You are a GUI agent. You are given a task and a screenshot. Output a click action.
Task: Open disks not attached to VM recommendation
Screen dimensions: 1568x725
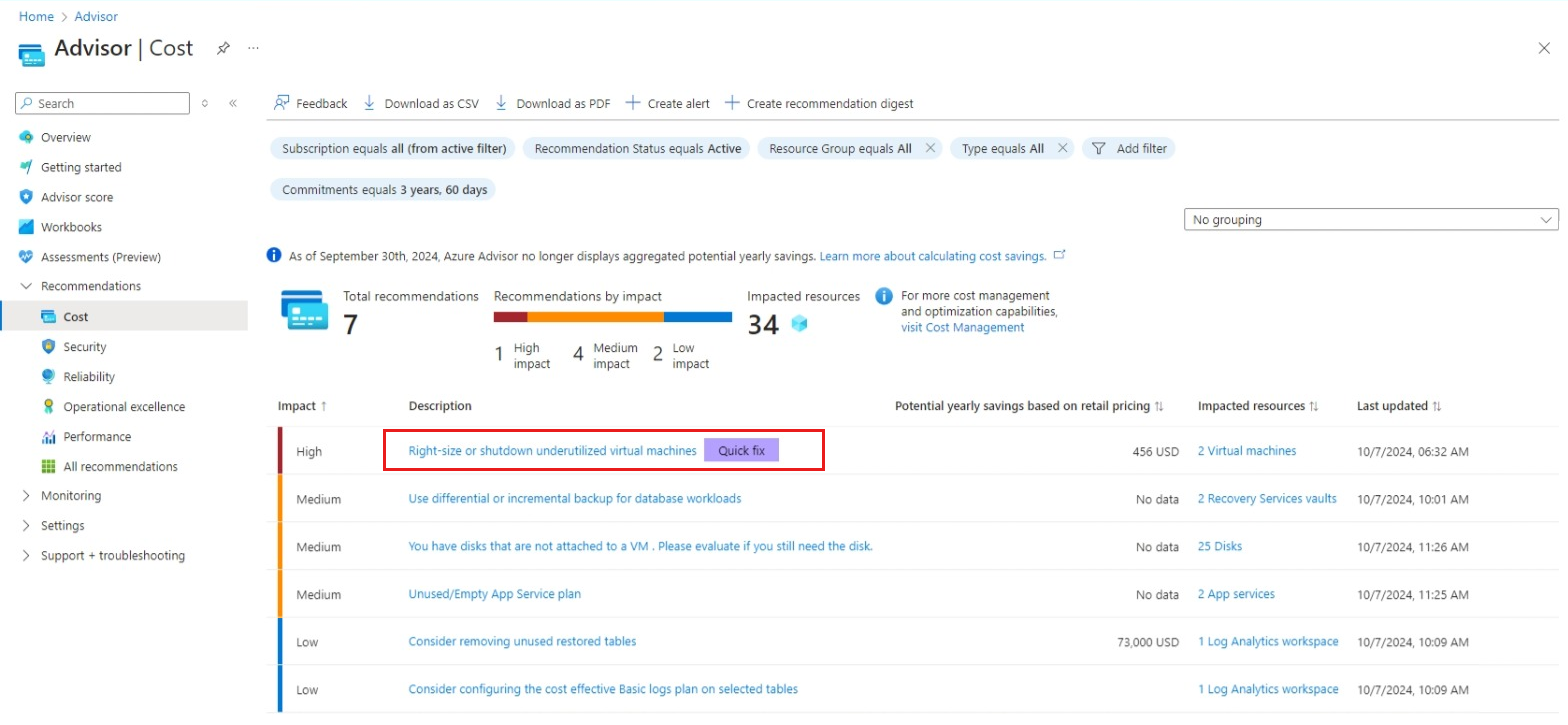[x=640, y=546]
